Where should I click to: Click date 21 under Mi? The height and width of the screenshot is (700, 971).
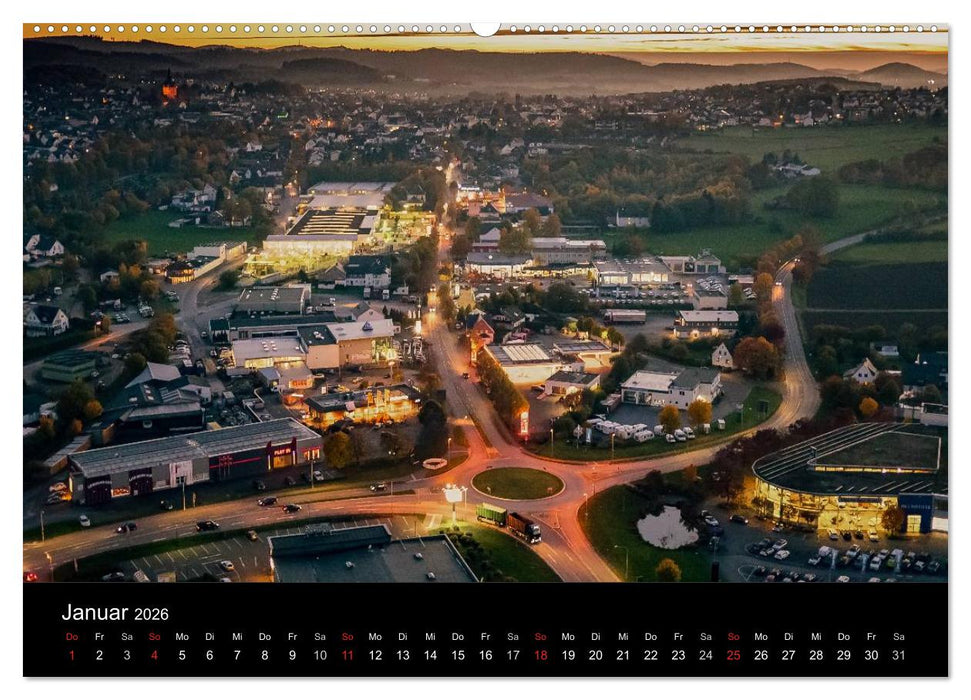pos(623,655)
